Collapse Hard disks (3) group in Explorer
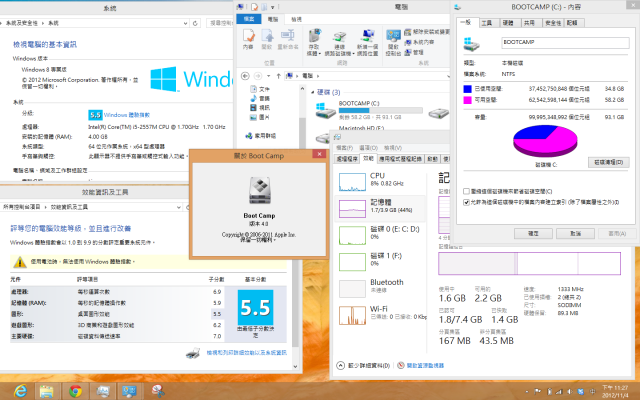The height and width of the screenshot is (400, 640). 313,92
